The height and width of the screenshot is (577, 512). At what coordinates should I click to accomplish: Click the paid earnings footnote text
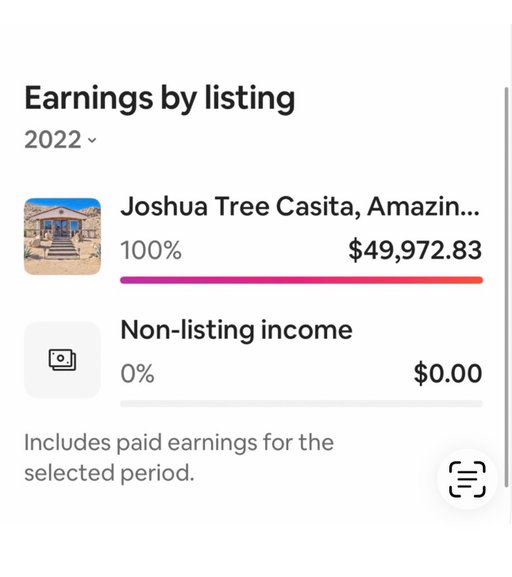click(x=179, y=457)
